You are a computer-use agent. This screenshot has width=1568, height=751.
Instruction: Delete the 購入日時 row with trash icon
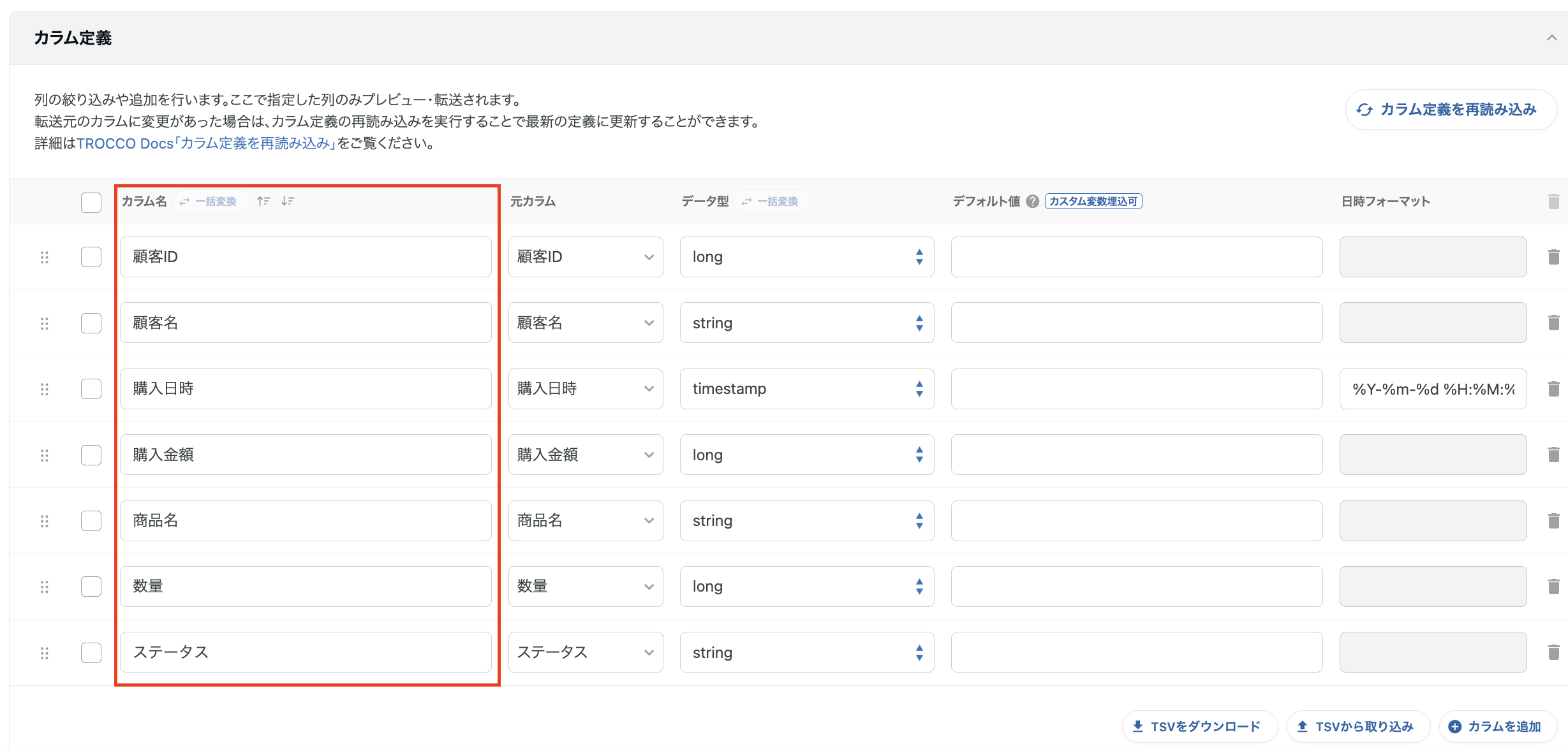point(1553,389)
